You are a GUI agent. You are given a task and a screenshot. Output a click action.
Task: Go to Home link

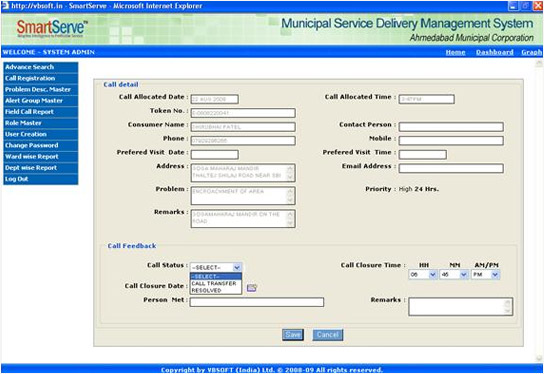click(x=455, y=52)
